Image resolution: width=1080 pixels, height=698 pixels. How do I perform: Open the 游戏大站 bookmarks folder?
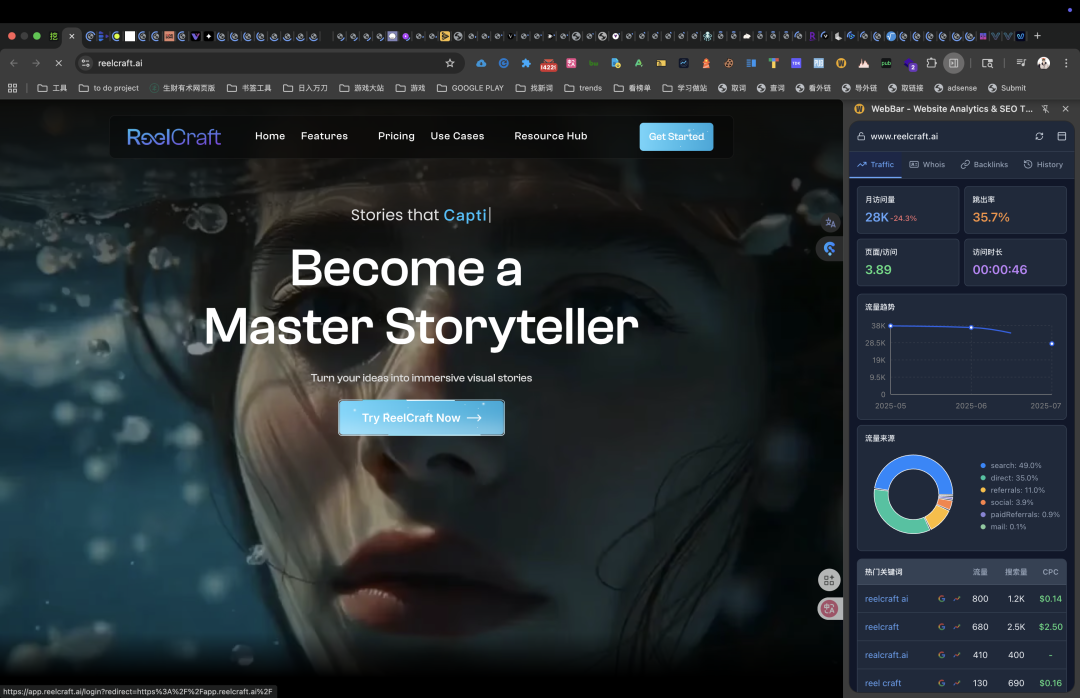click(x=362, y=88)
